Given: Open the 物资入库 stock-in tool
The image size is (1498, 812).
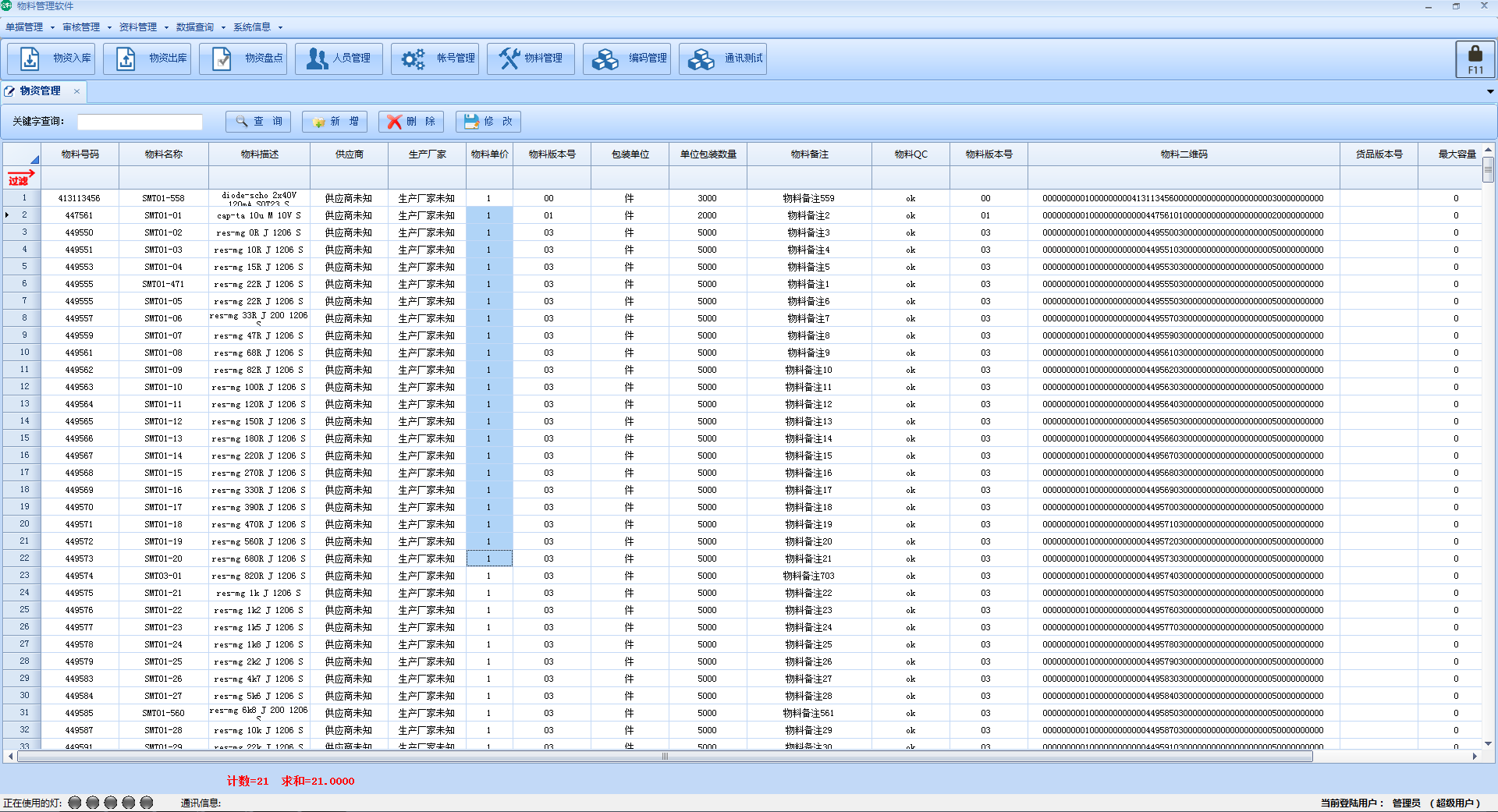Looking at the screenshot, I should tap(51, 59).
